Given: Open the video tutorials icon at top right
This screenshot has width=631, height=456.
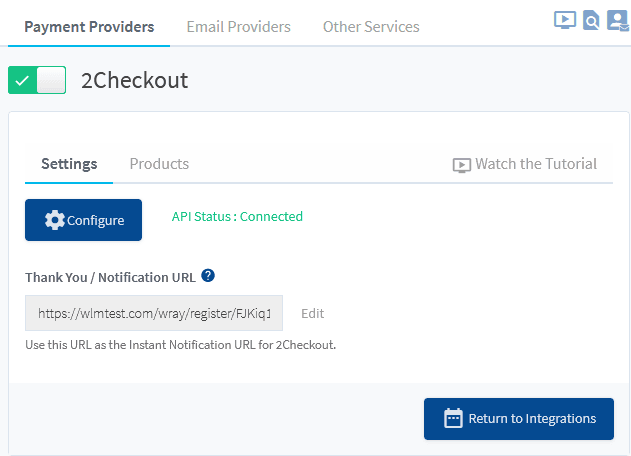Looking at the screenshot, I should [x=565, y=20].
